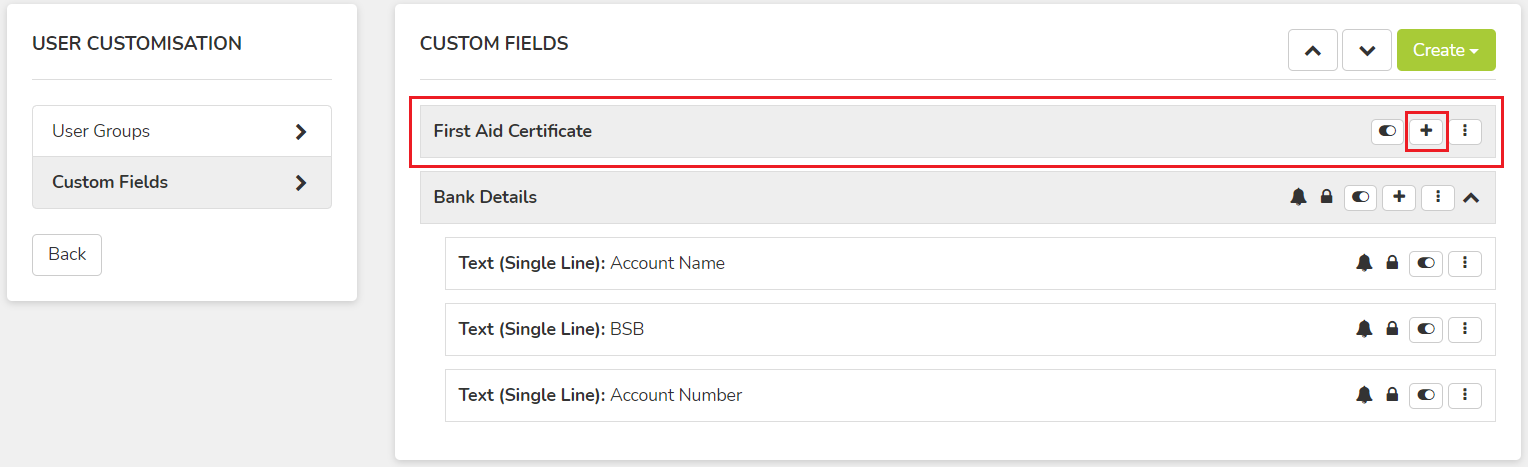This screenshot has width=1528, height=467.
Task: Move selected field down with arrow button
Action: (1367, 50)
